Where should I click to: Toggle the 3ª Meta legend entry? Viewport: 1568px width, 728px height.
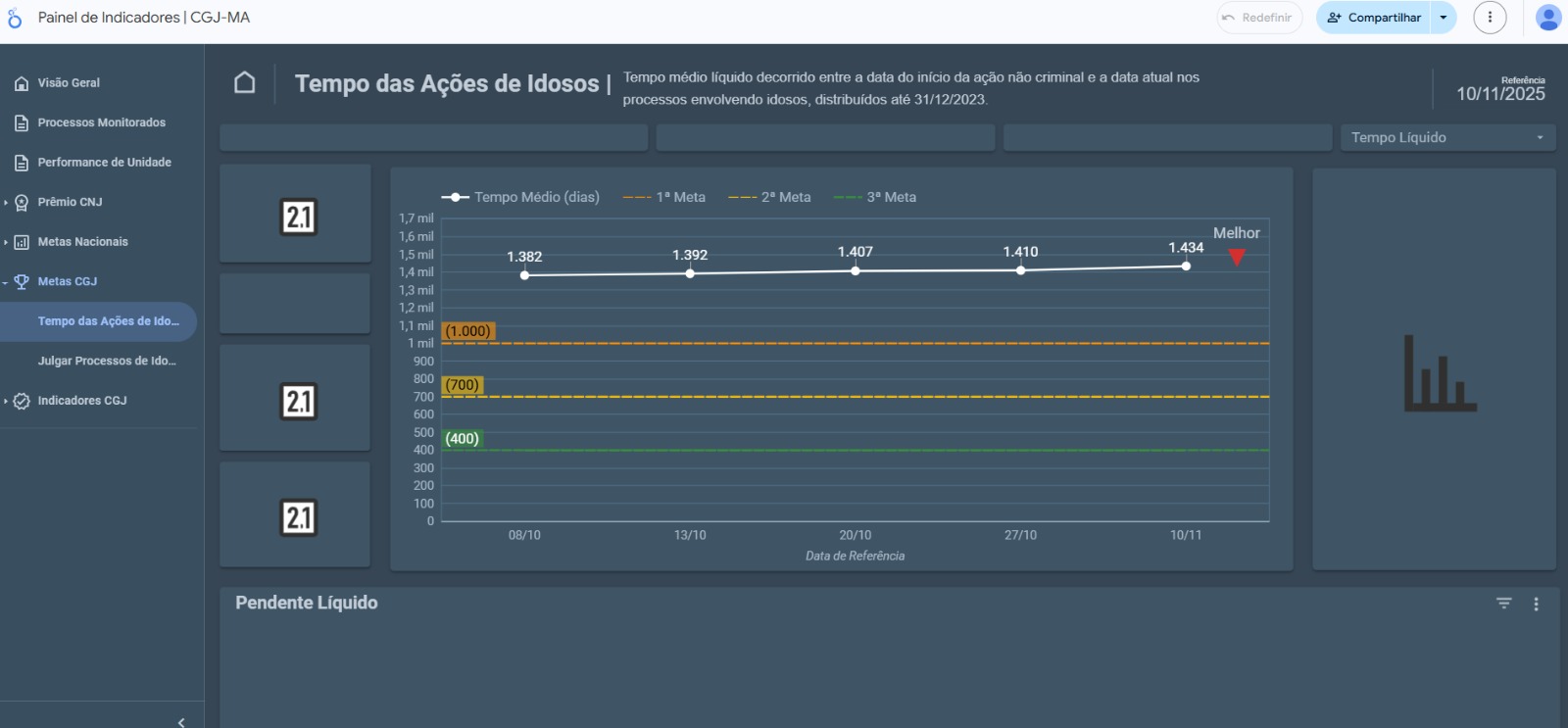[875, 197]
